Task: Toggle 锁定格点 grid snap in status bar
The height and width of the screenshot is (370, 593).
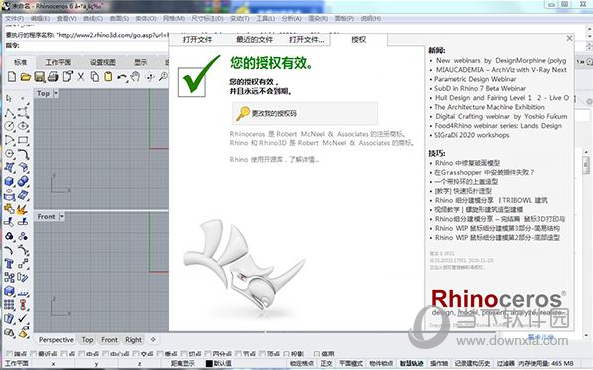Action: pos(301,364)
